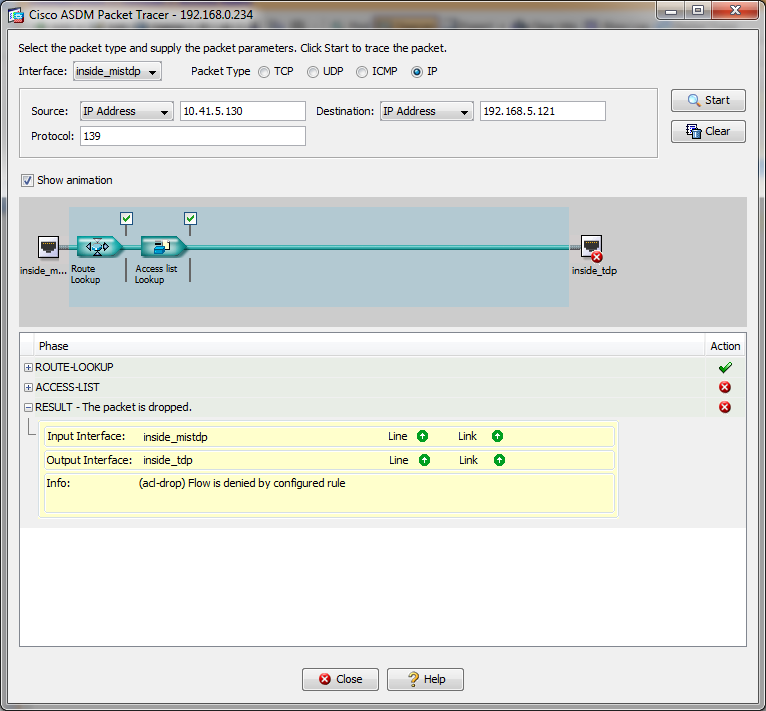Select the UDP packet type
Image resolution: width=766 pixels, height=711 pixels.
coord(313,72)
